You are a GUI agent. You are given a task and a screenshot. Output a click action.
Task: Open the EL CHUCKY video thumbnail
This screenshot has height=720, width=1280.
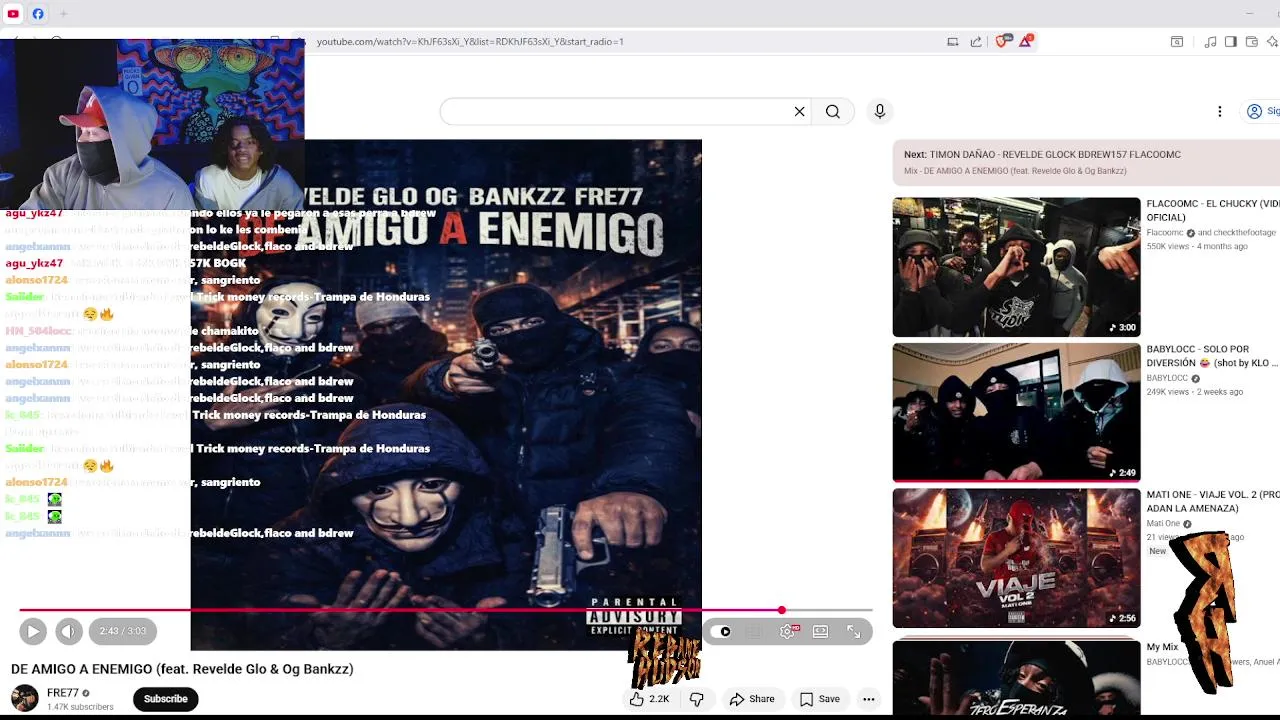[1016, 267]
